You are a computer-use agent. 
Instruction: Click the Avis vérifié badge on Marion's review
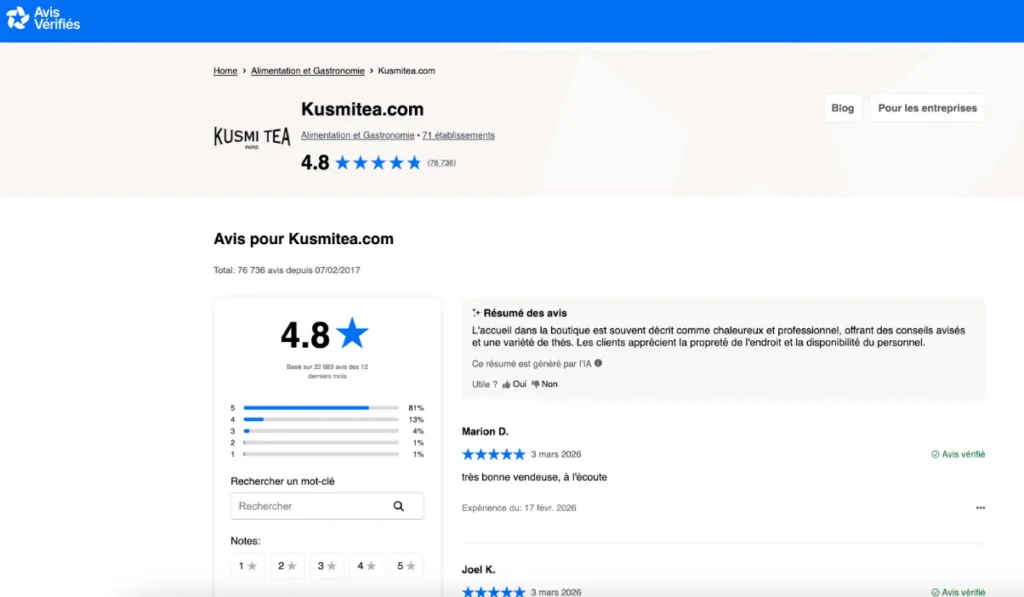[x=958, y=454]
